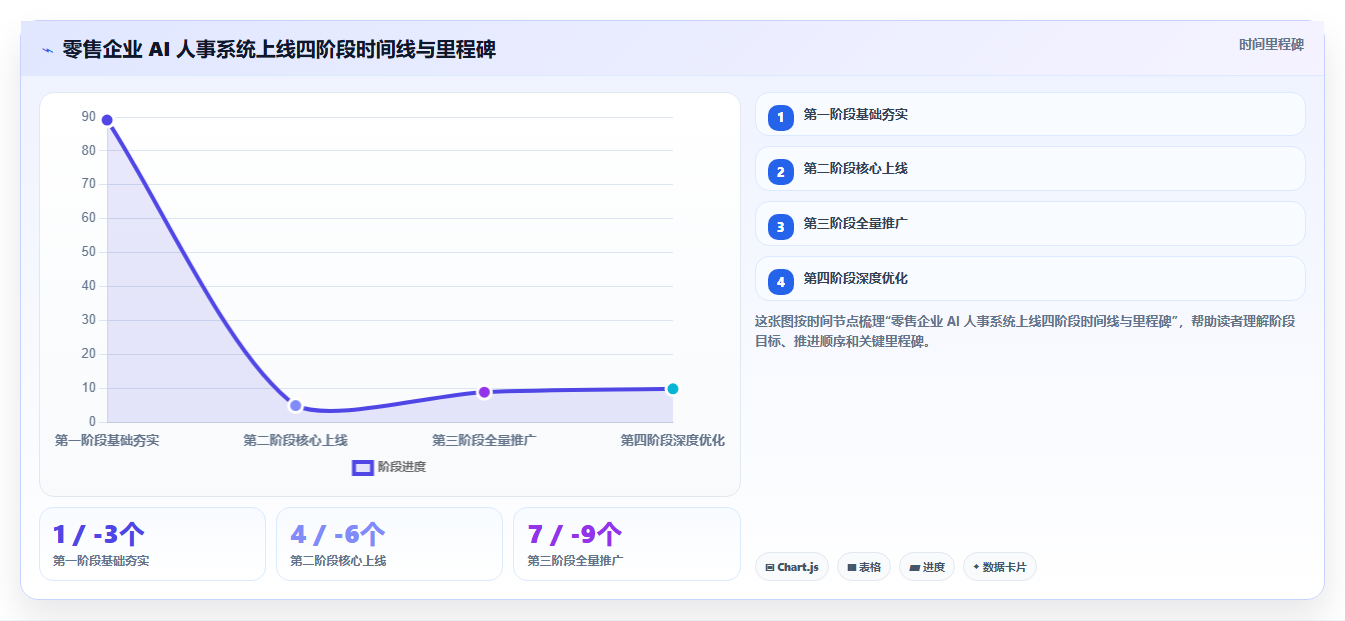The height and width of the screenshot is (621, 1345).
Task: Click the 数据卡片 tag label
Action: pyautogui.click(x=1005, y=567)
